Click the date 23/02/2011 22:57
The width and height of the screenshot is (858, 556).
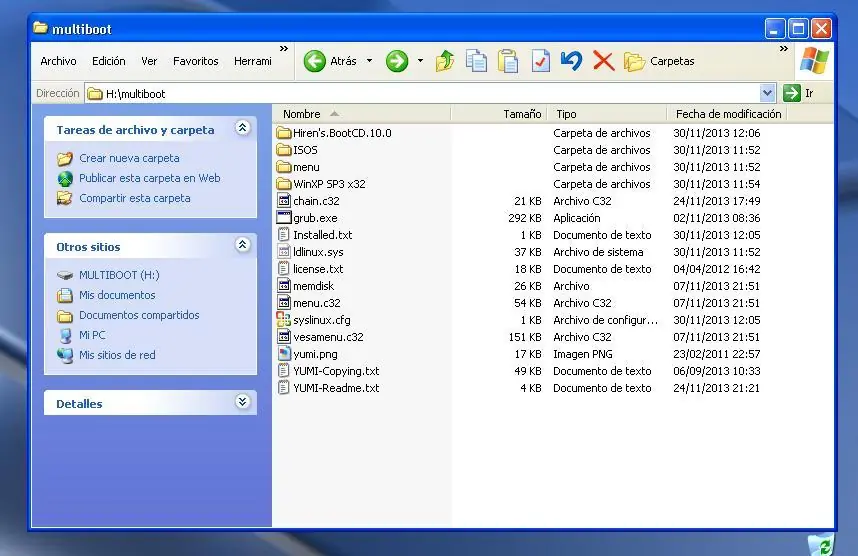tap(716, 354)
